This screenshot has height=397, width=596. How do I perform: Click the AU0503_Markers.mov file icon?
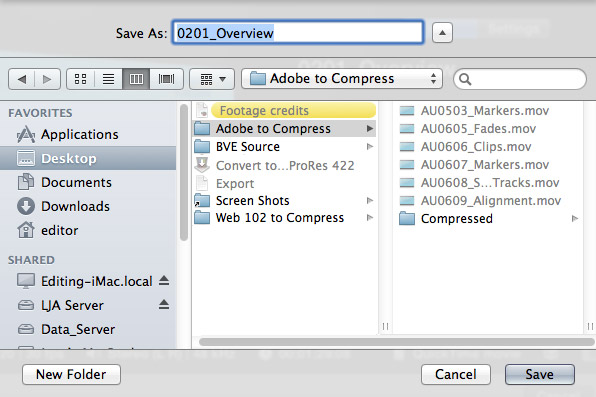click(407, 111)
